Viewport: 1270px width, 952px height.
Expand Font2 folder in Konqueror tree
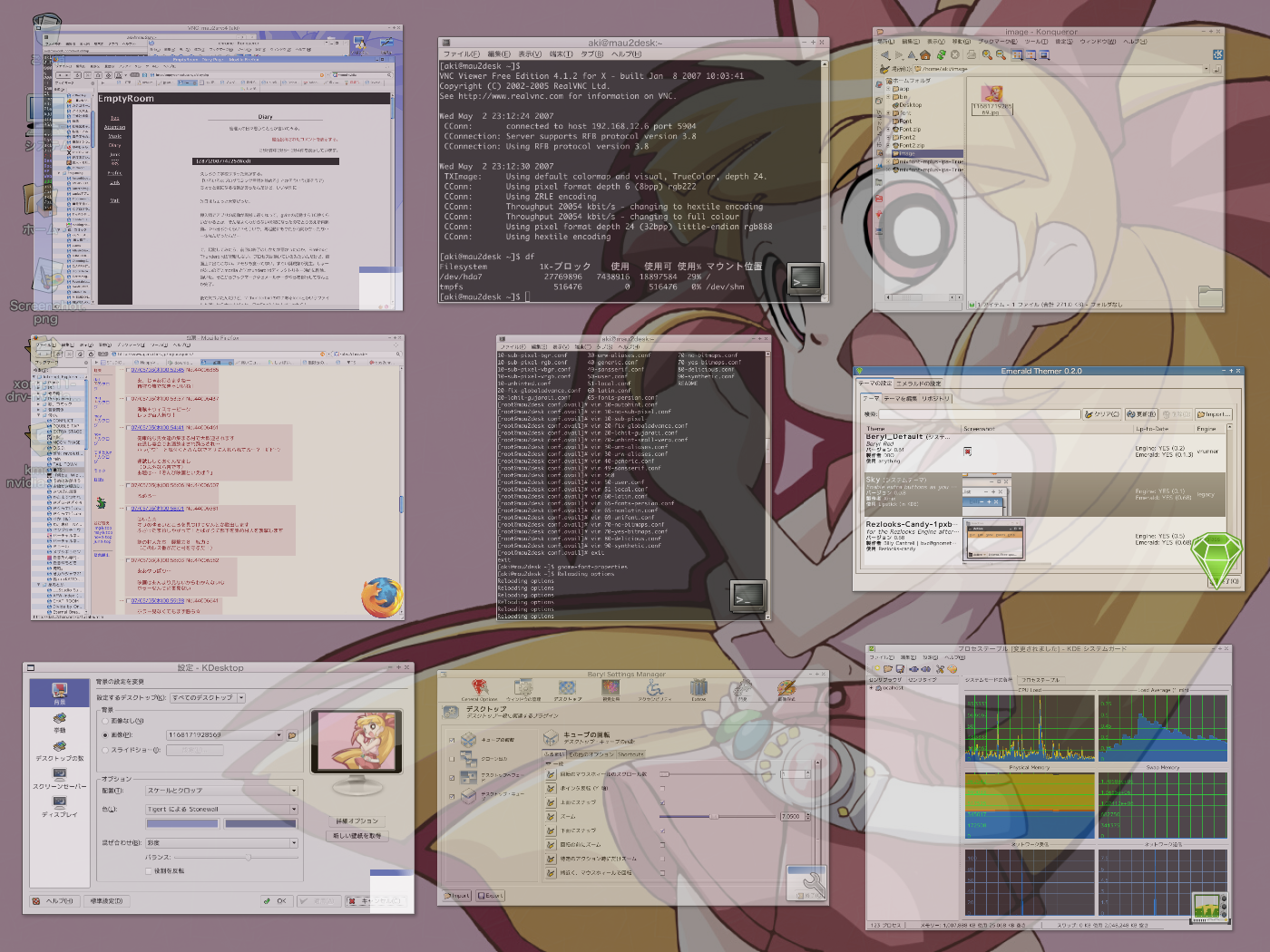click(x=888, y=137)
